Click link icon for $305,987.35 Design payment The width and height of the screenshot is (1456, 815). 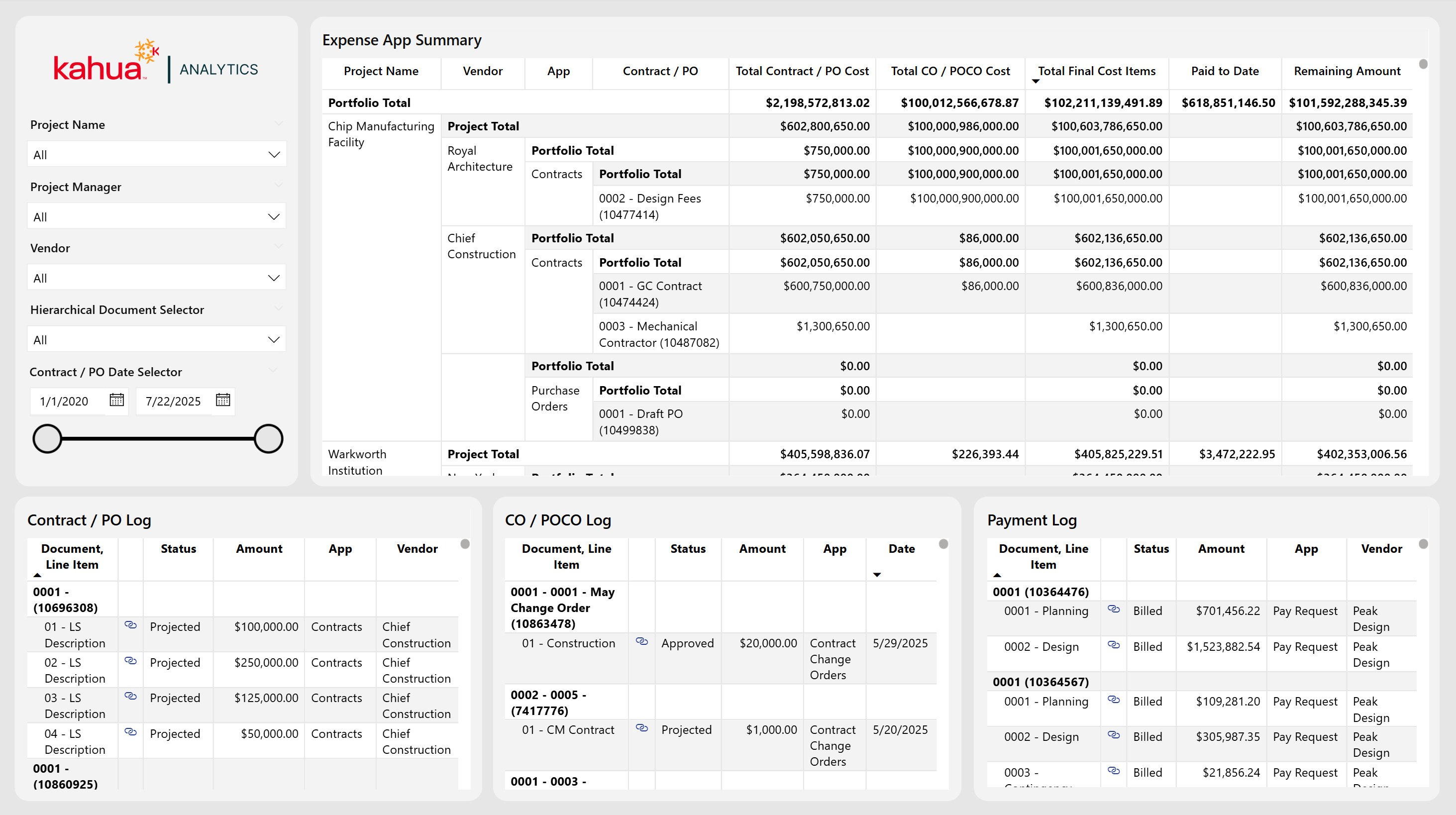click(x=1114, y=735)
